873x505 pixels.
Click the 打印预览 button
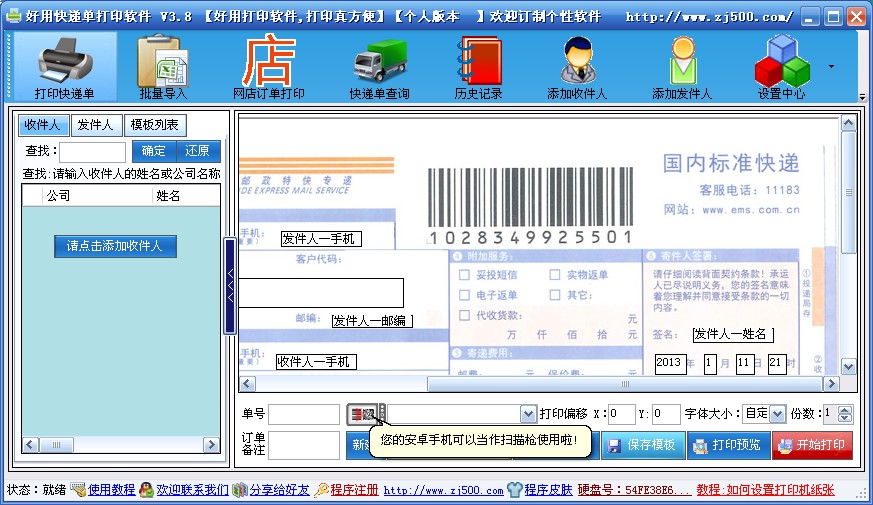click(728, 445)
